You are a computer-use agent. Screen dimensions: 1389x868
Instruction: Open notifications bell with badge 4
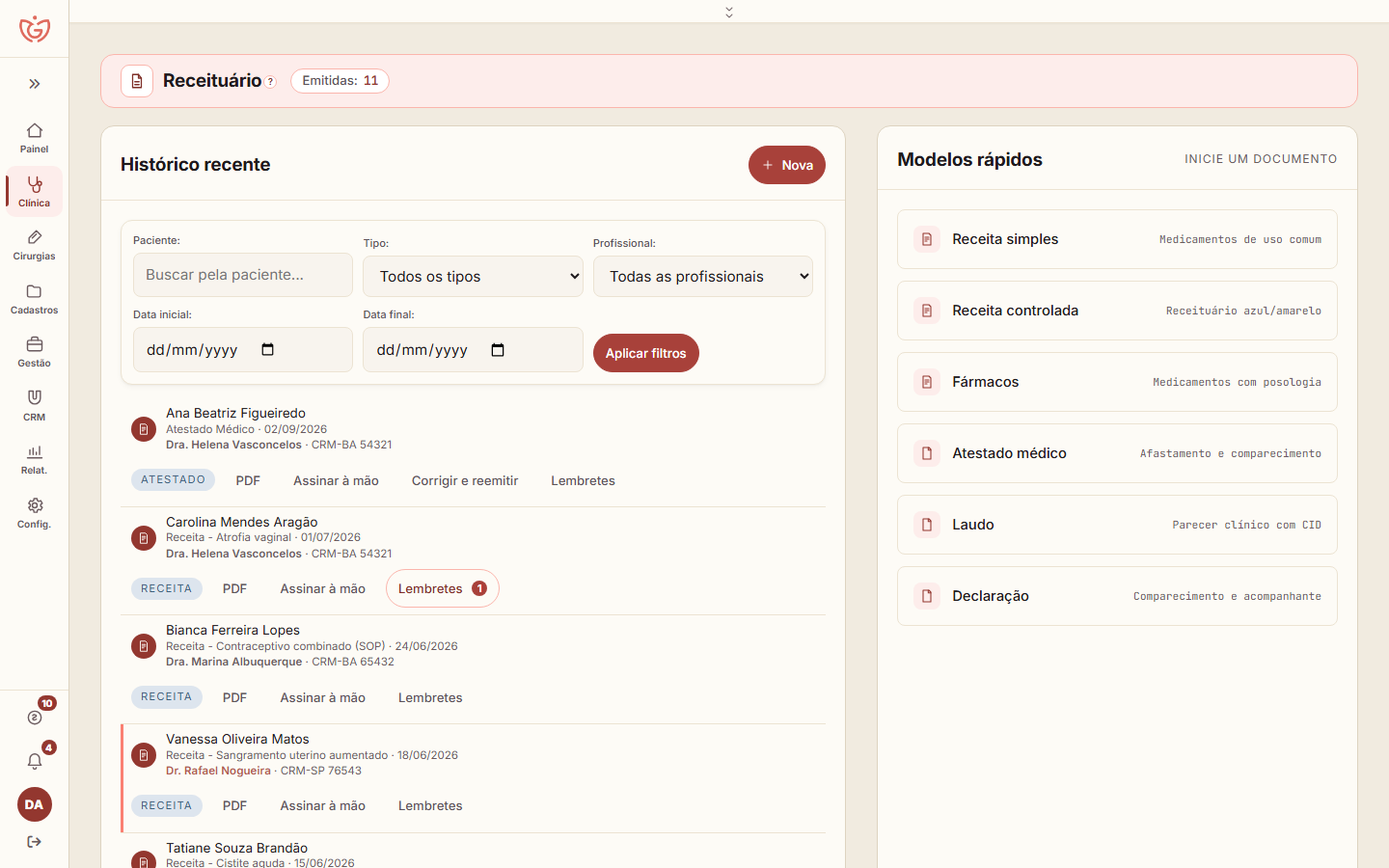coord(35,761)
